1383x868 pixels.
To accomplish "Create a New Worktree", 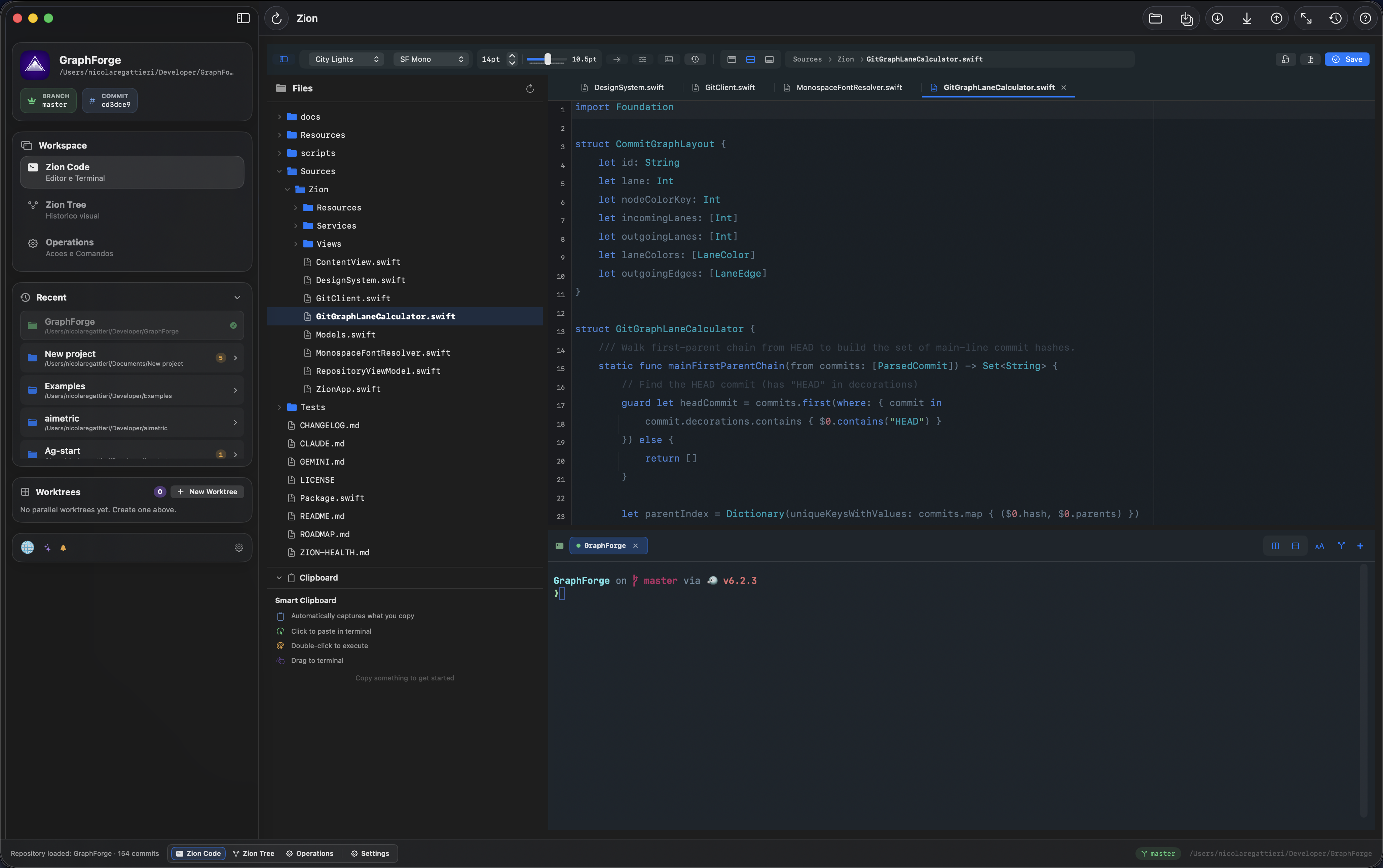I will click(x=207, y=491).
